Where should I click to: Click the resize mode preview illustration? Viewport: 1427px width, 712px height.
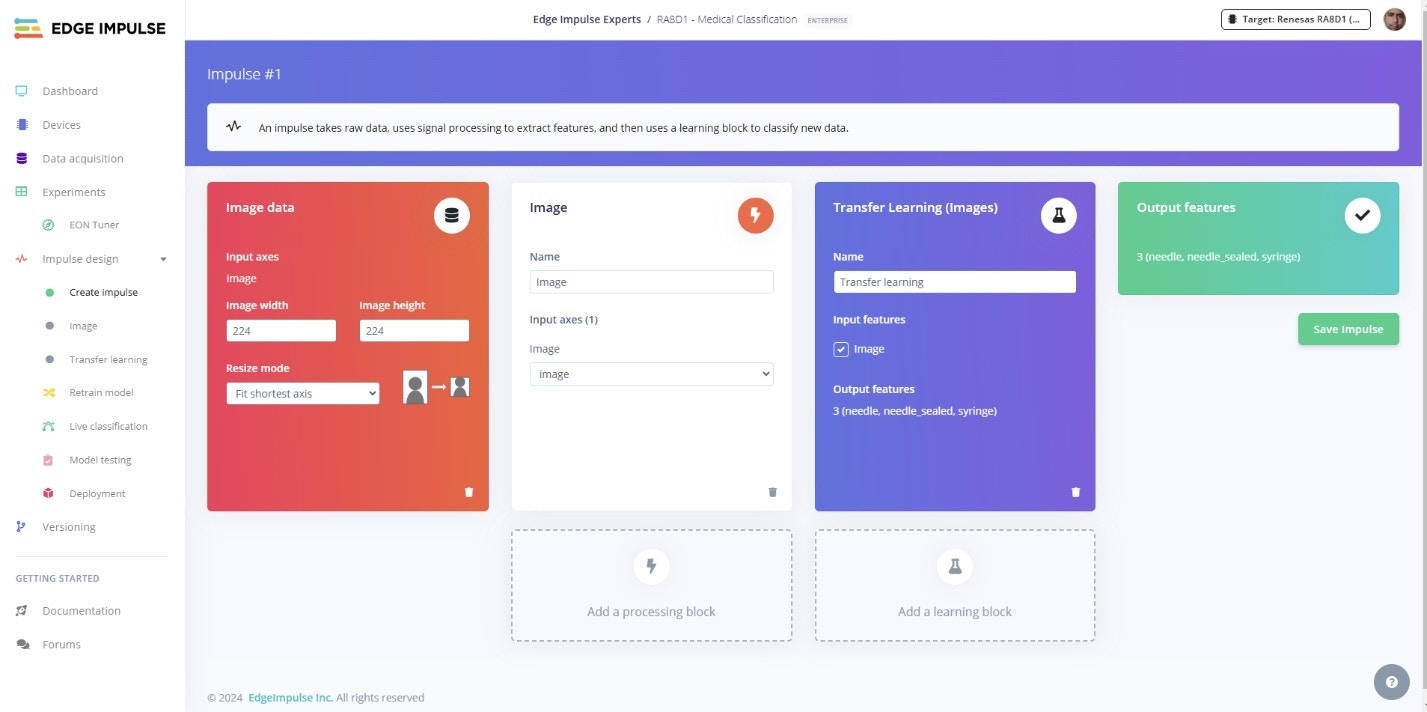click(437, 387)
